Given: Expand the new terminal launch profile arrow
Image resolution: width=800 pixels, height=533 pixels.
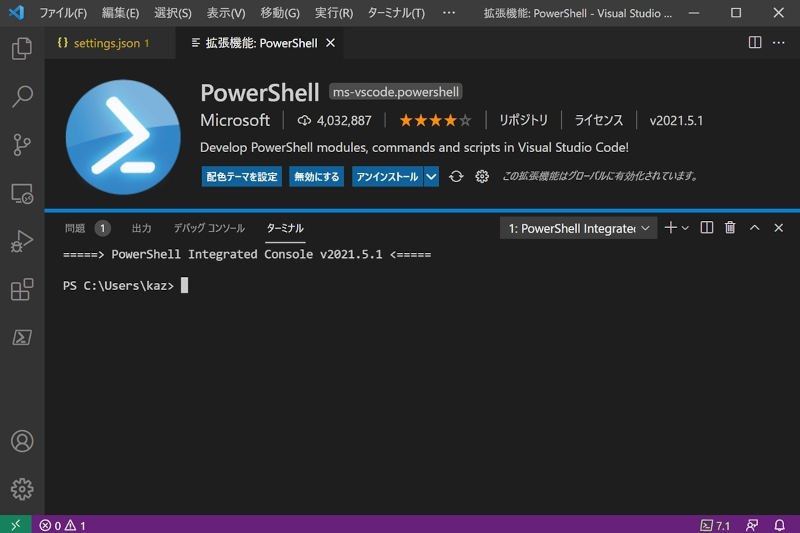Looking at the screenshot, I should (685, 228).
